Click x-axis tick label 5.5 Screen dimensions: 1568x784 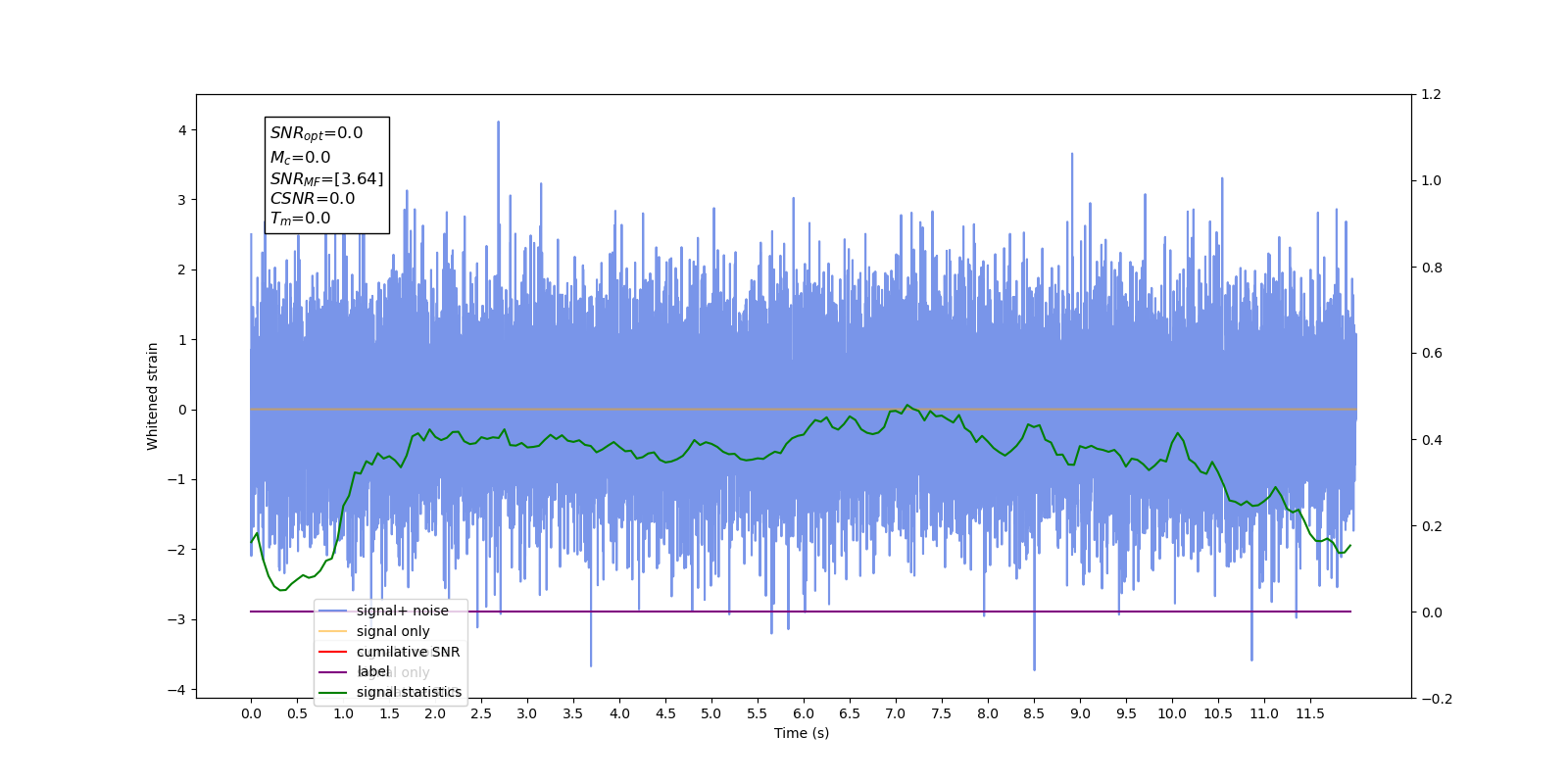758,713
